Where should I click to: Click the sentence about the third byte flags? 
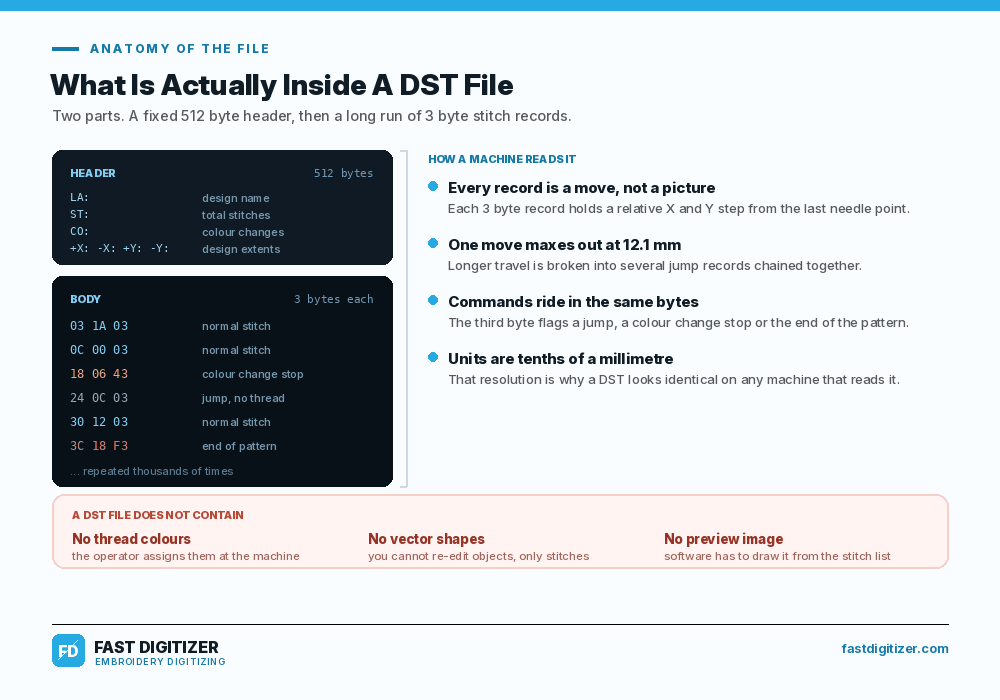[x=679, y=323]
